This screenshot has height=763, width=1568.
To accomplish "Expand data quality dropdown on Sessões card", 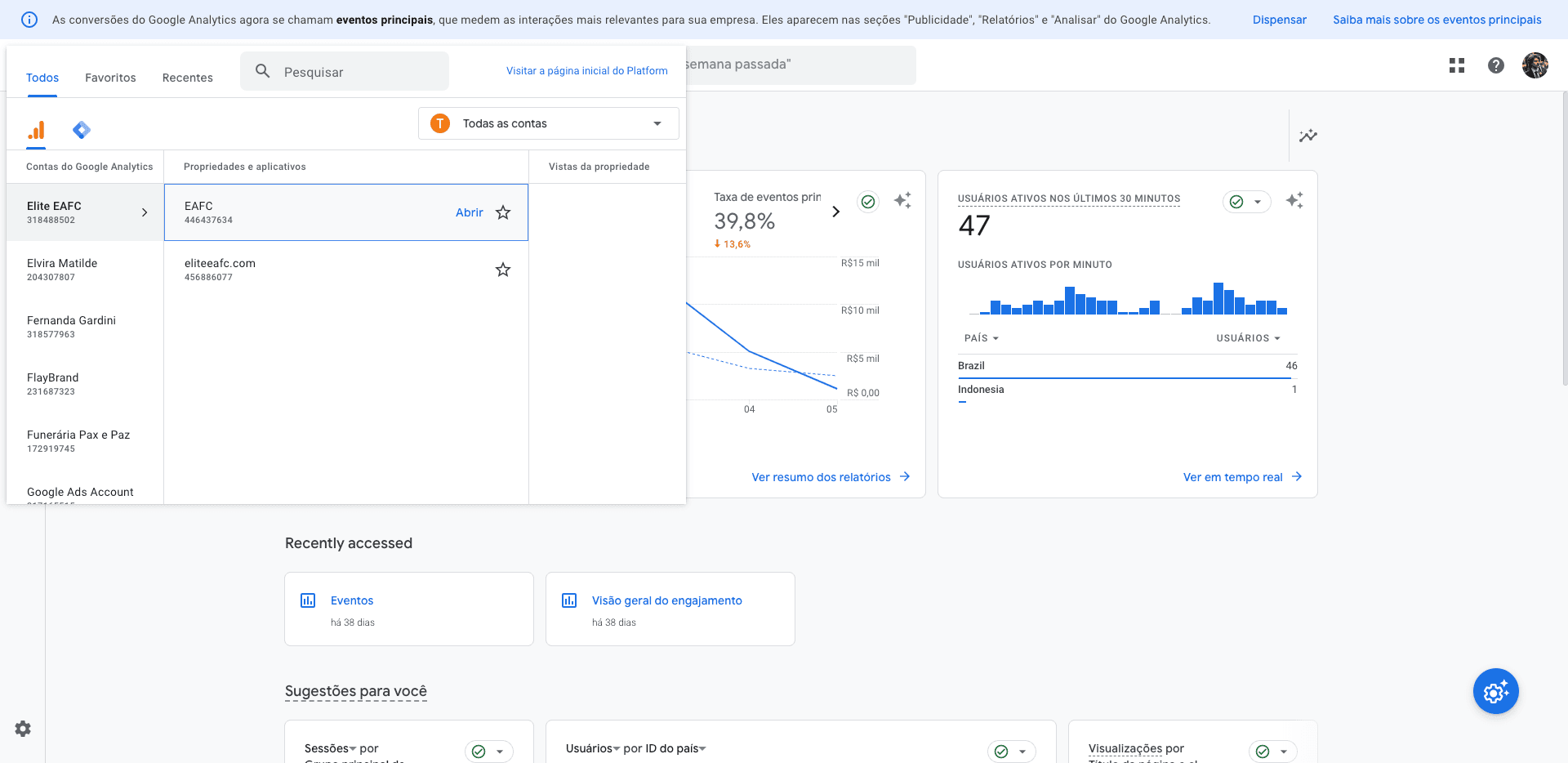I will [489, 752].
